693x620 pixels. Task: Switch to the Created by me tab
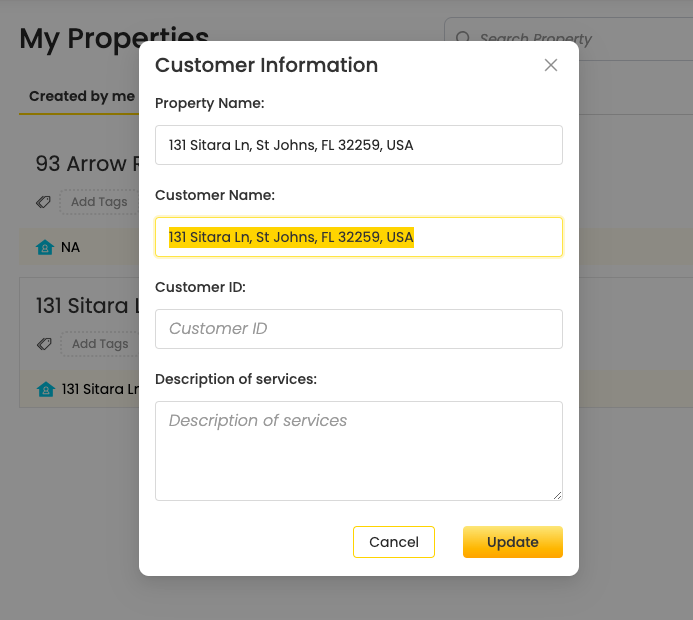[x=81, y=96]
